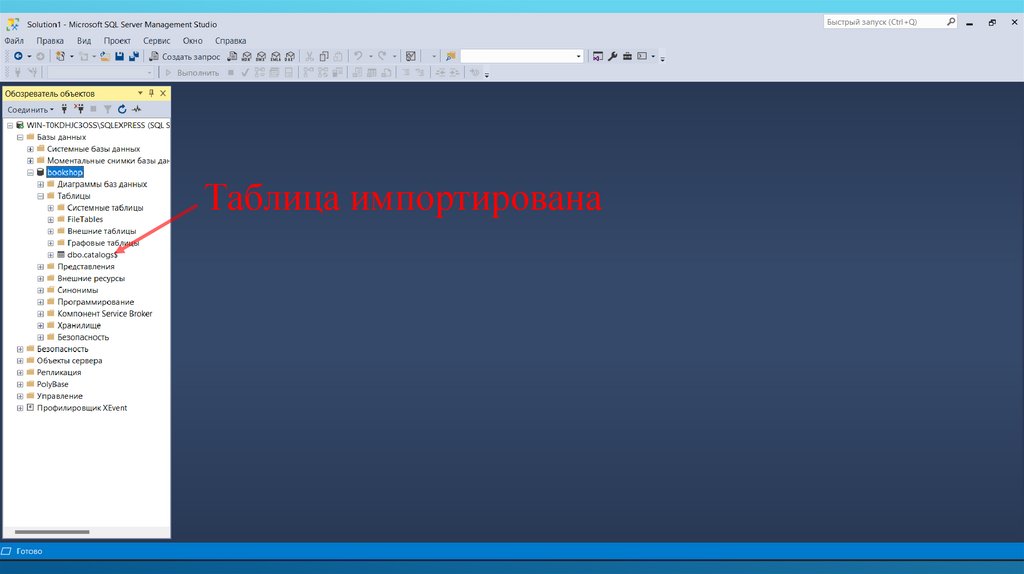Click the activity monitor icon in toolbar
Screen dimensions: 1024x574
[411, 56]
